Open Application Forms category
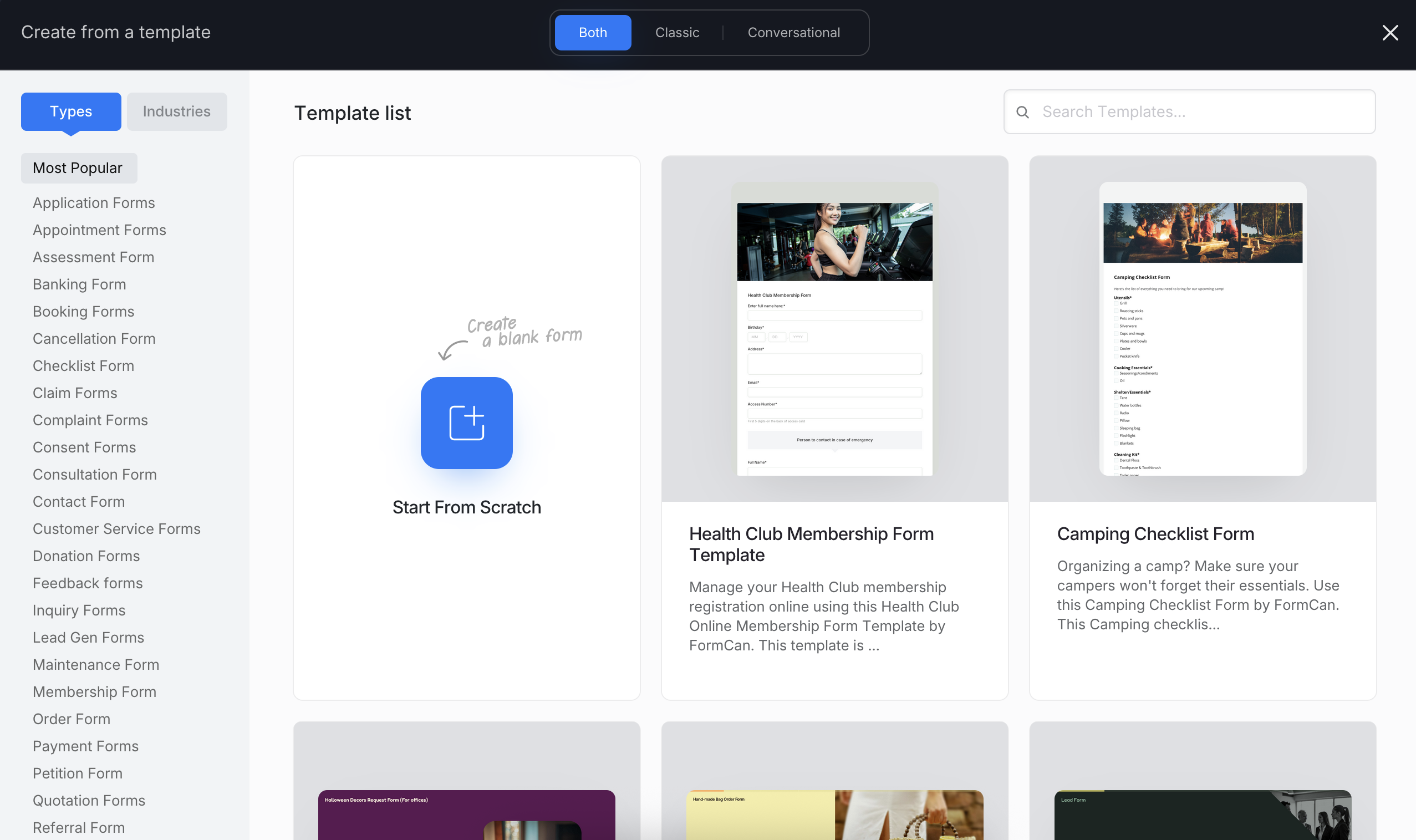Screen dimensions: 1416x840 click(x=93, y=202)
